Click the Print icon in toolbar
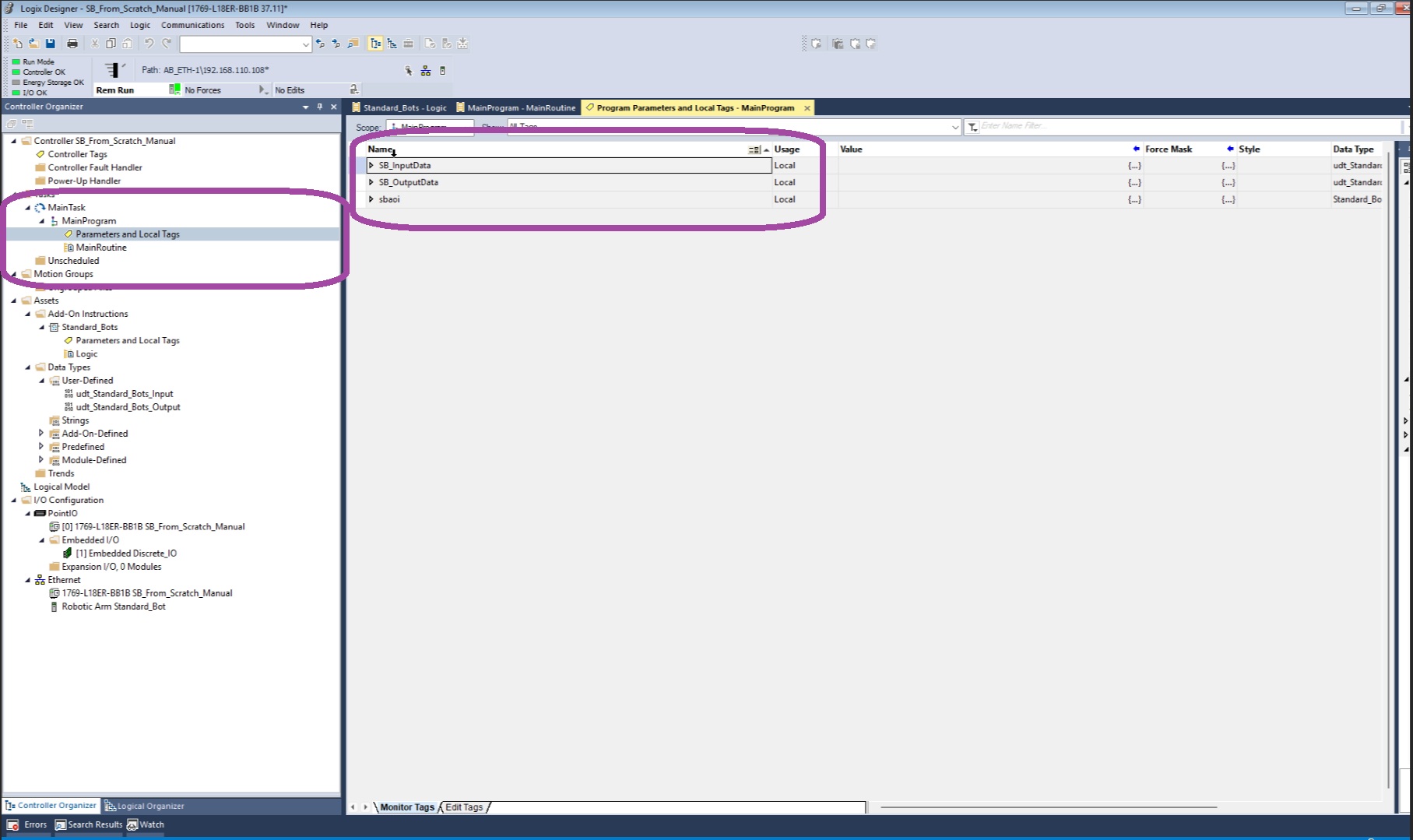Viewport: 1413px width, 840px height. [x=72, y=44]
